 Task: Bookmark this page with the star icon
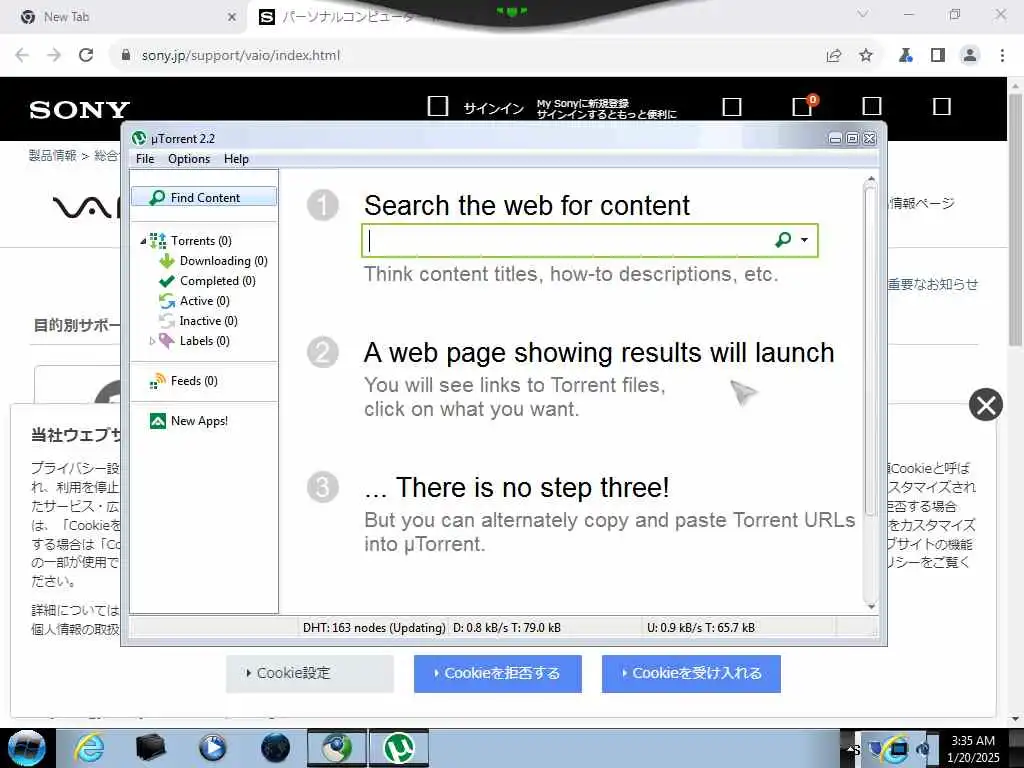tap(866, 56)
